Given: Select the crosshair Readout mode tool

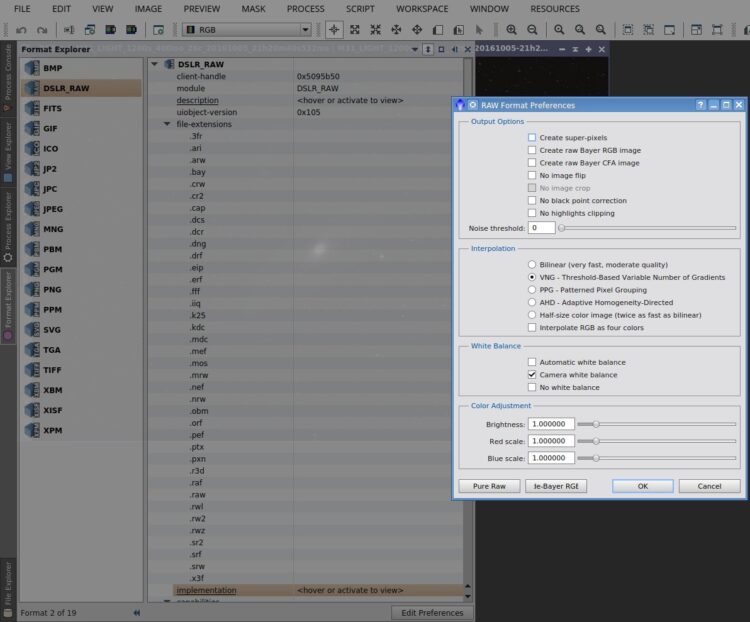Looking at the screenshot, I should tap(334, 30).
